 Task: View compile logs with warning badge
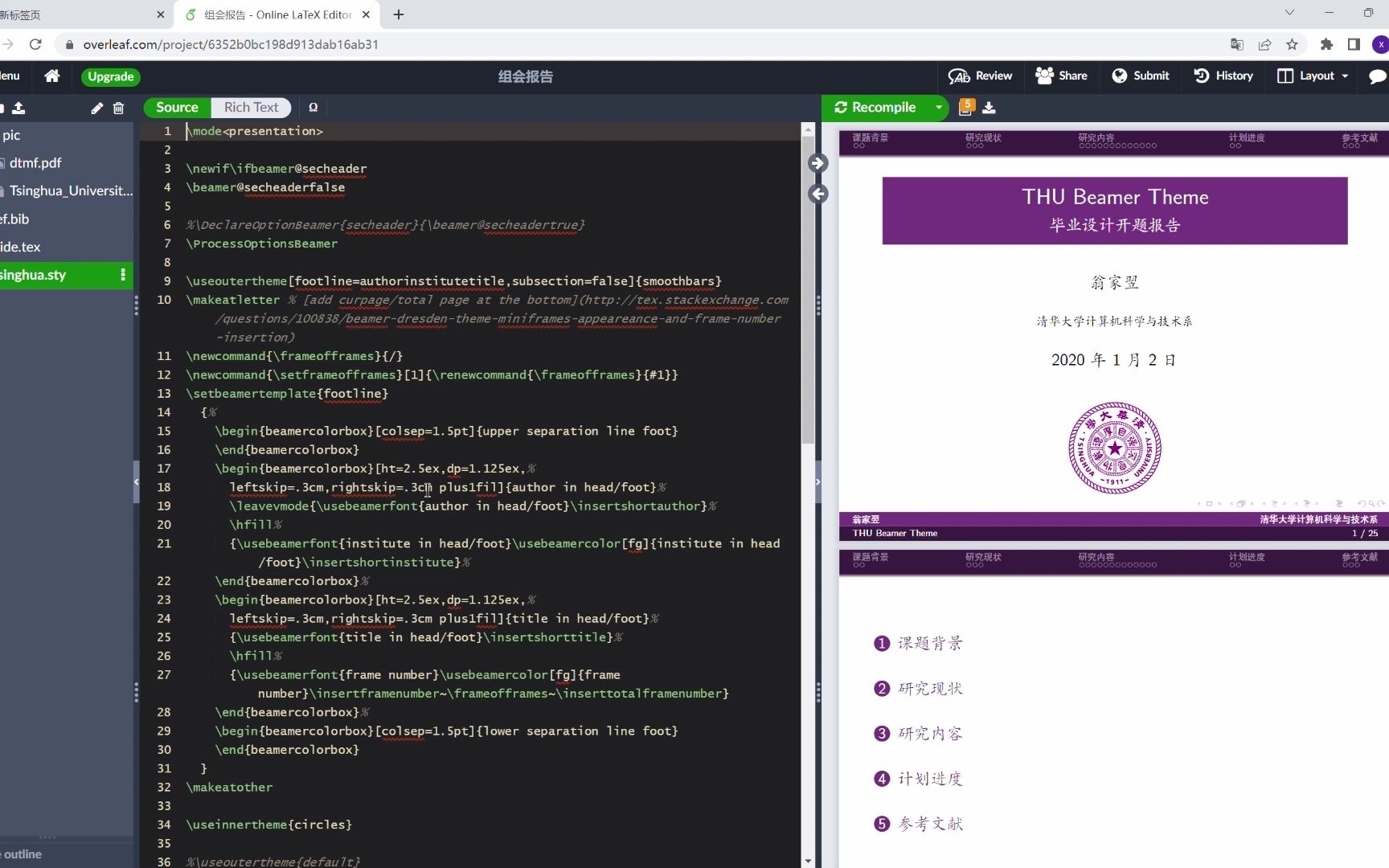click(x=966, y=107)
